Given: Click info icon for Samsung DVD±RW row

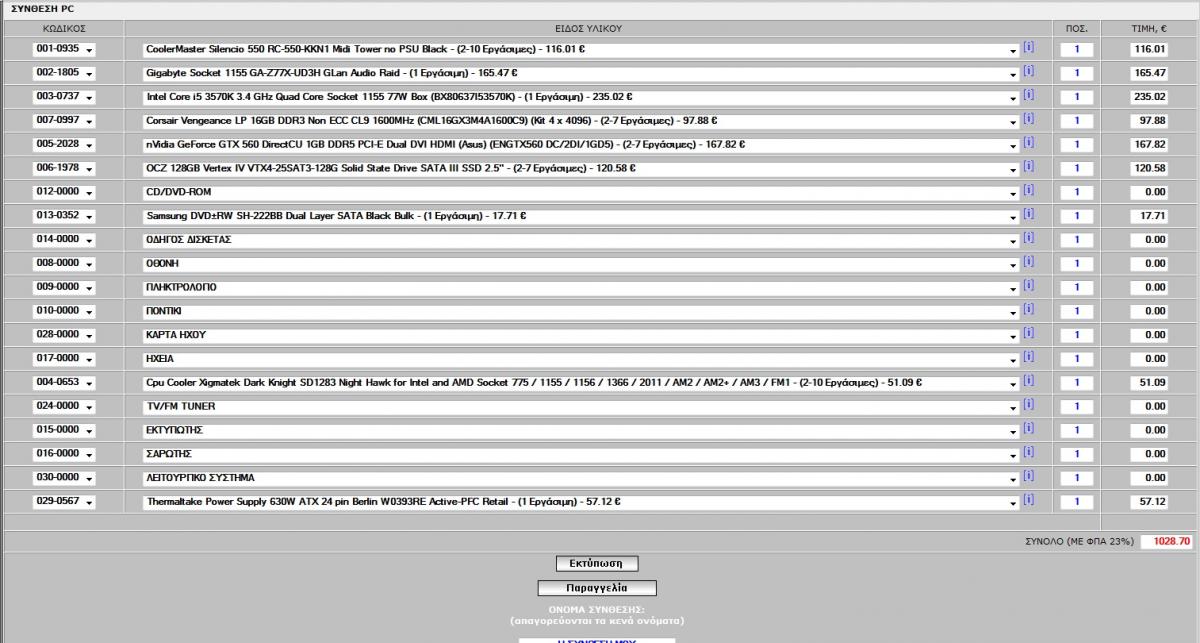Looking at the screenshot, I should tap(1028, 214).
